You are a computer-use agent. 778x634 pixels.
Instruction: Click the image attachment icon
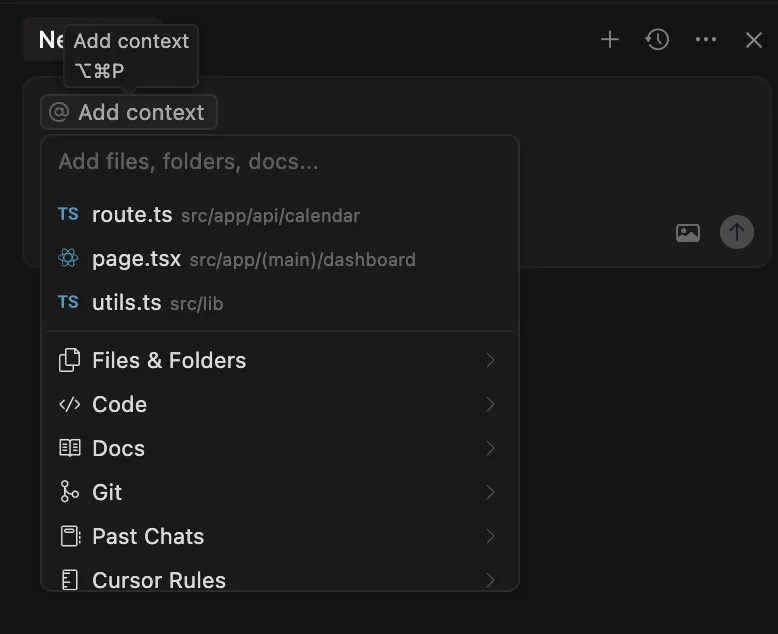point(688,233)
